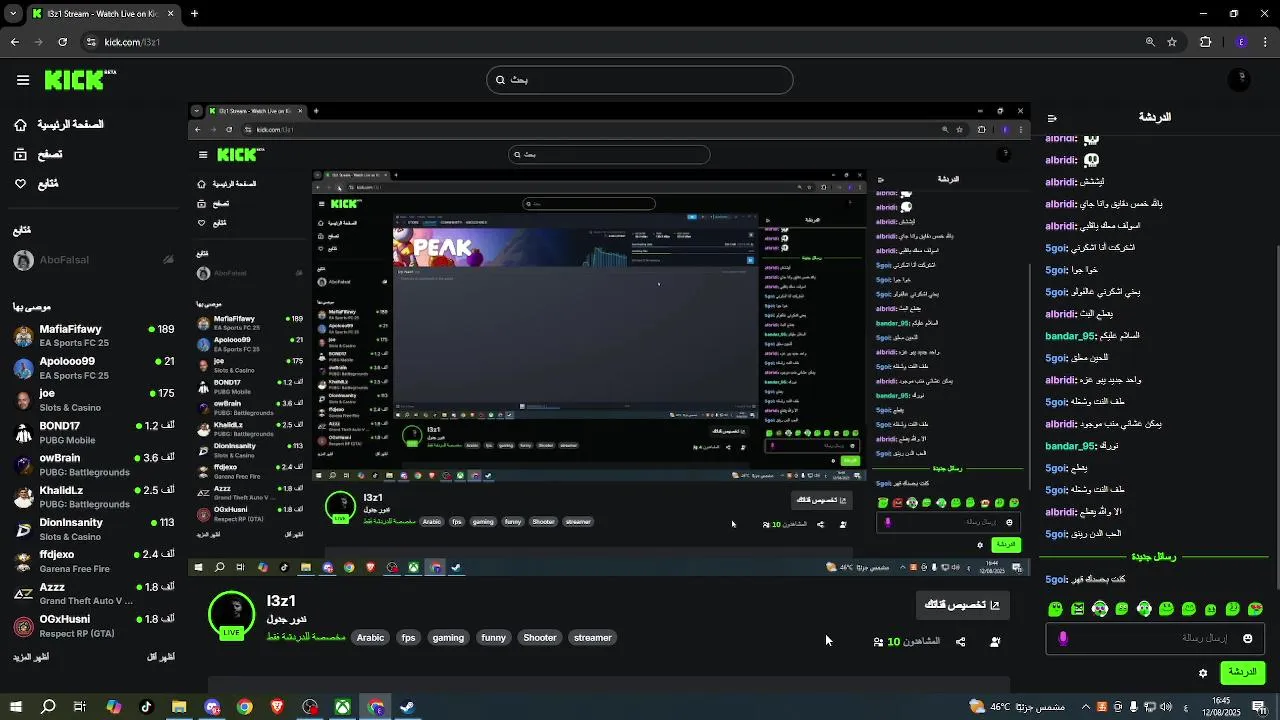Click the fps tag
Viewport: 1280px width, 720px height.
[x=408, y=637]
